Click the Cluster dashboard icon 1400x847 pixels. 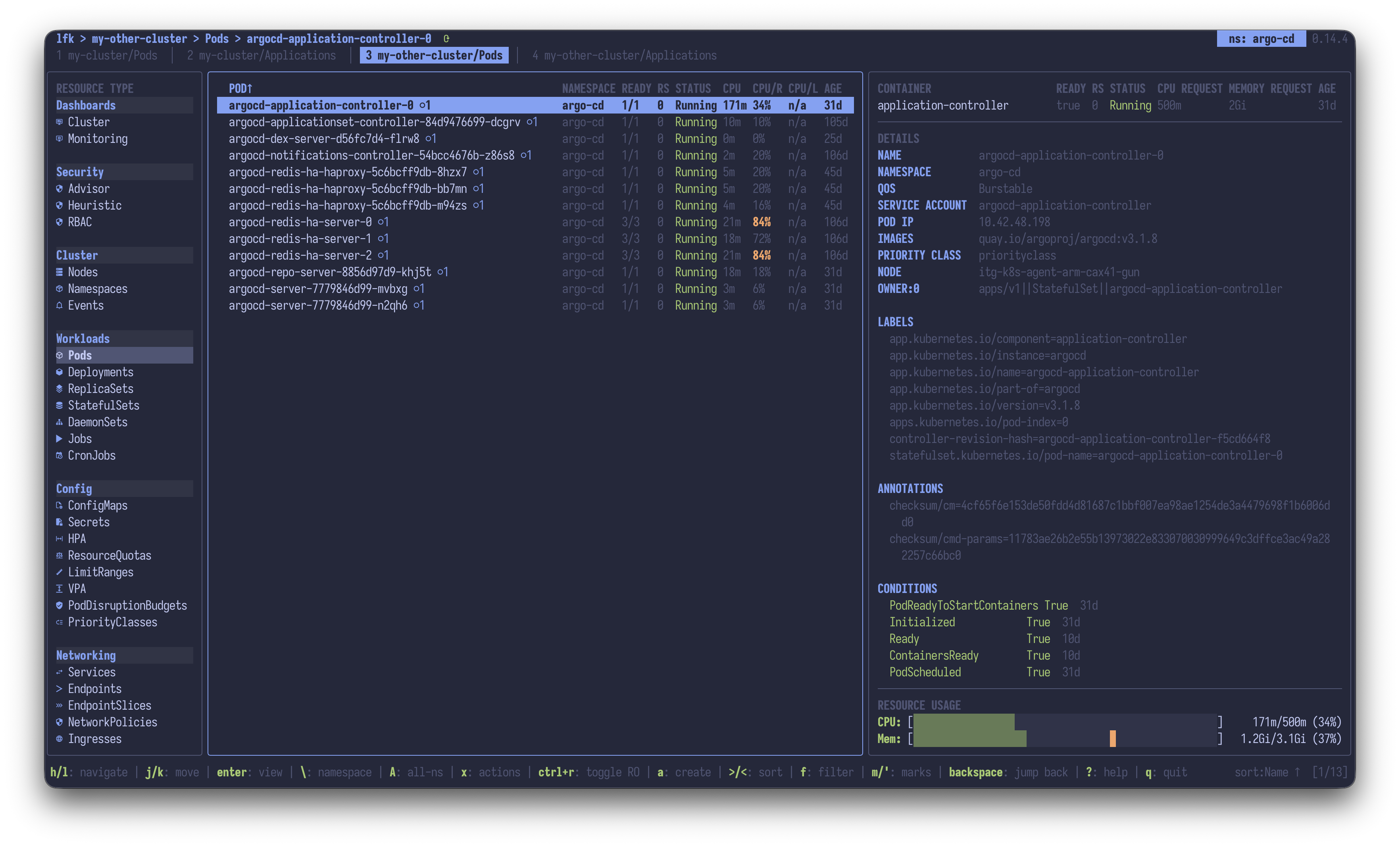click(59, 122)
